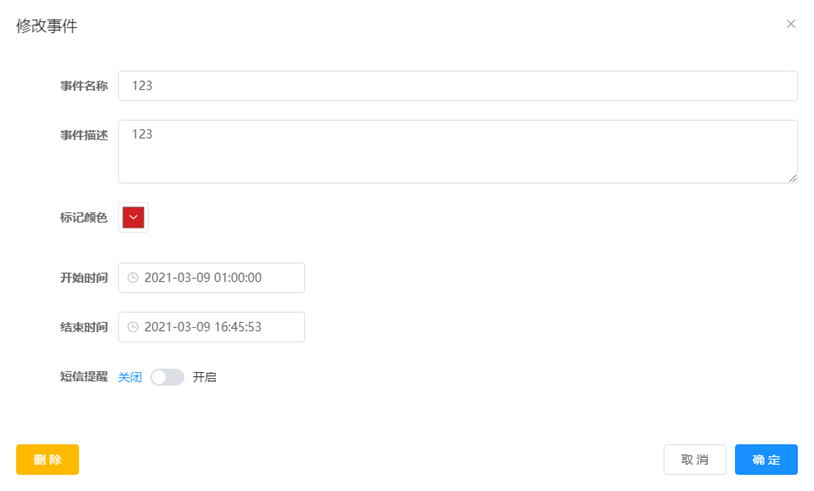Open the 开始时间 date-time picker field
Viewport: 814px width, 491px height.
point(211,278)
